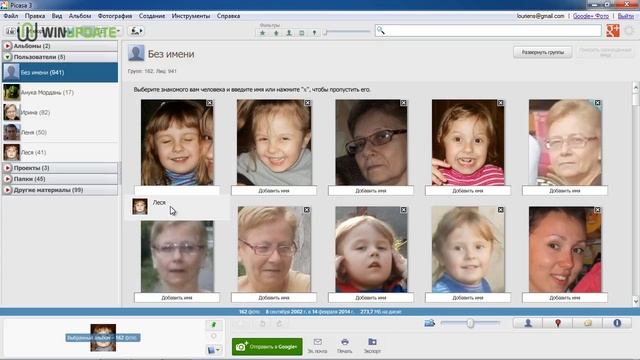Click the rotate counter-clockwise icon
Screen dimensions: 640x360
click(x=262, y=324)
